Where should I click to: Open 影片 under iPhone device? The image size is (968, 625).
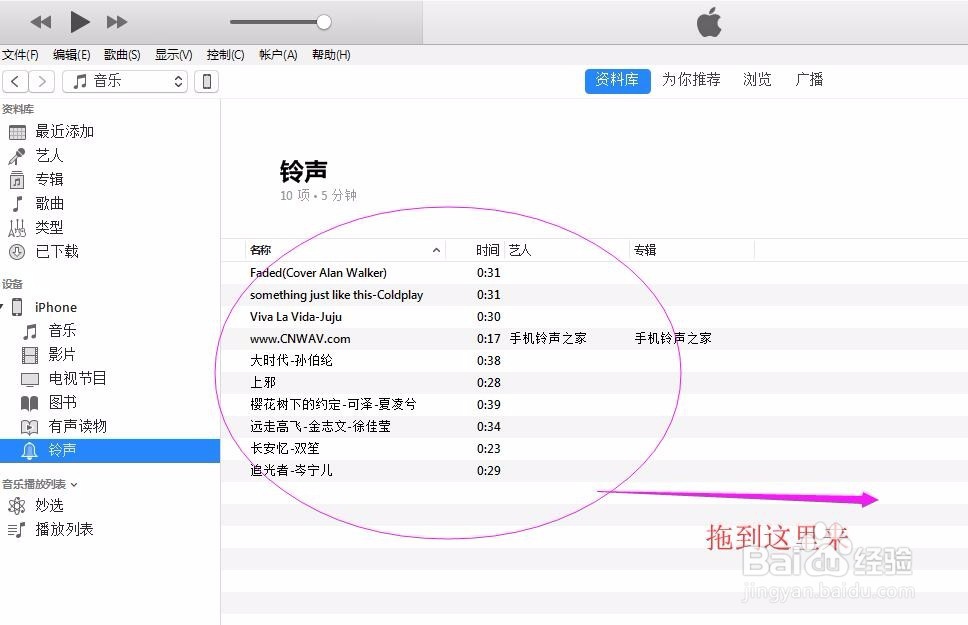tap(62, 354)
